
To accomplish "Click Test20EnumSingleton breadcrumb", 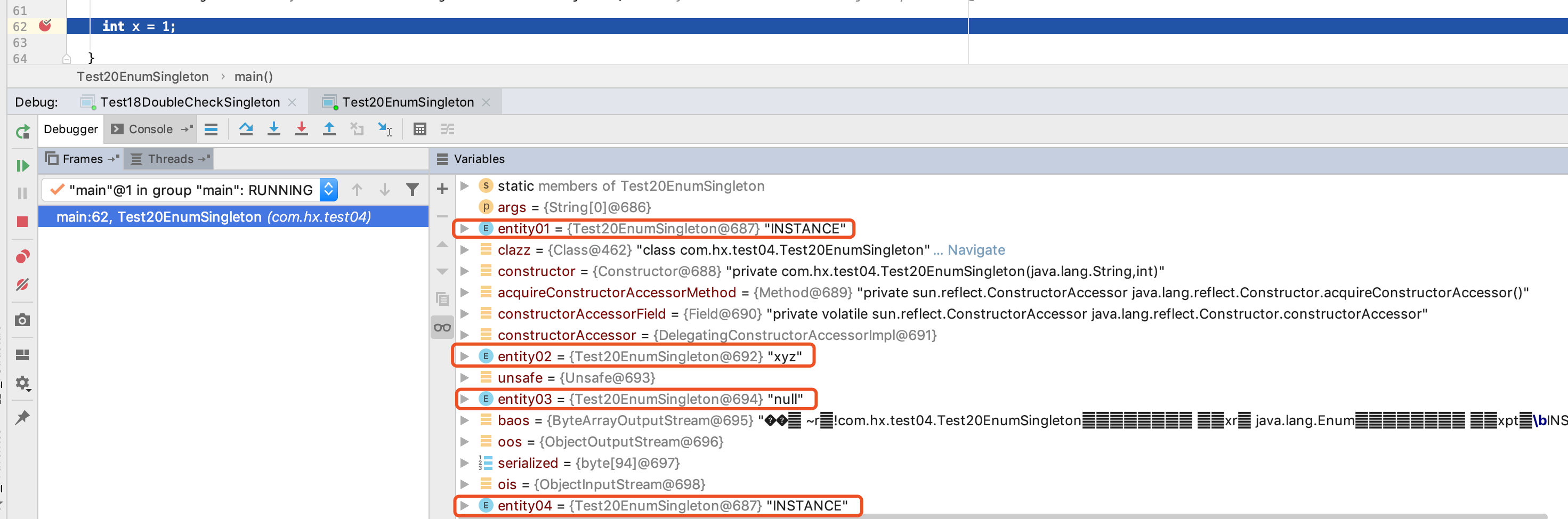I will tap(142, 77).
